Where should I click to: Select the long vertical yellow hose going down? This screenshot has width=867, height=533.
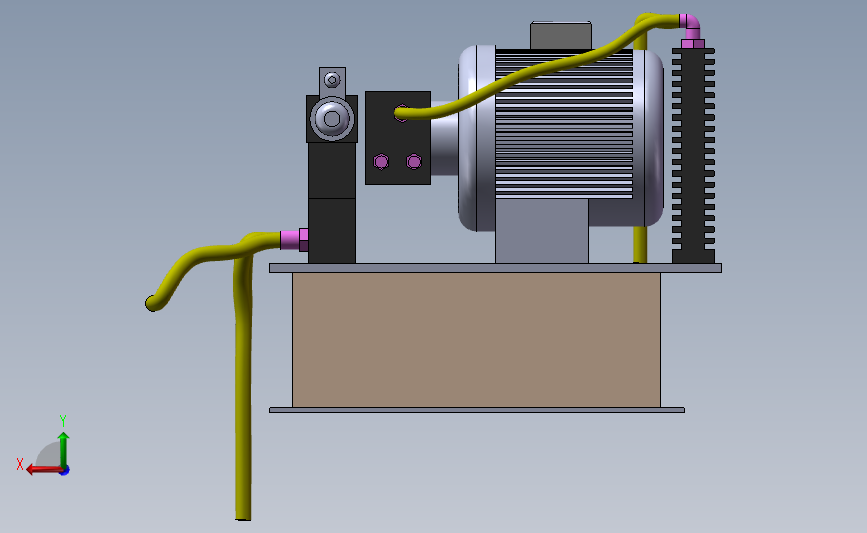tap(243, 387)
